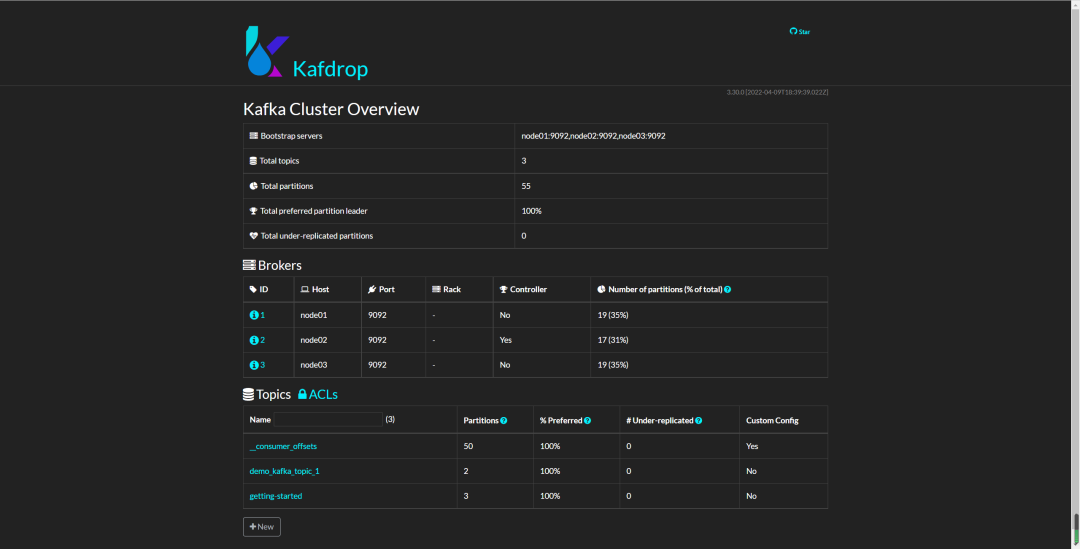Click the bootstrap servers value node01:9092,node02:9092,node03:9092
The height and width of the screenshot is (549, 1080).
click(593, 136)
